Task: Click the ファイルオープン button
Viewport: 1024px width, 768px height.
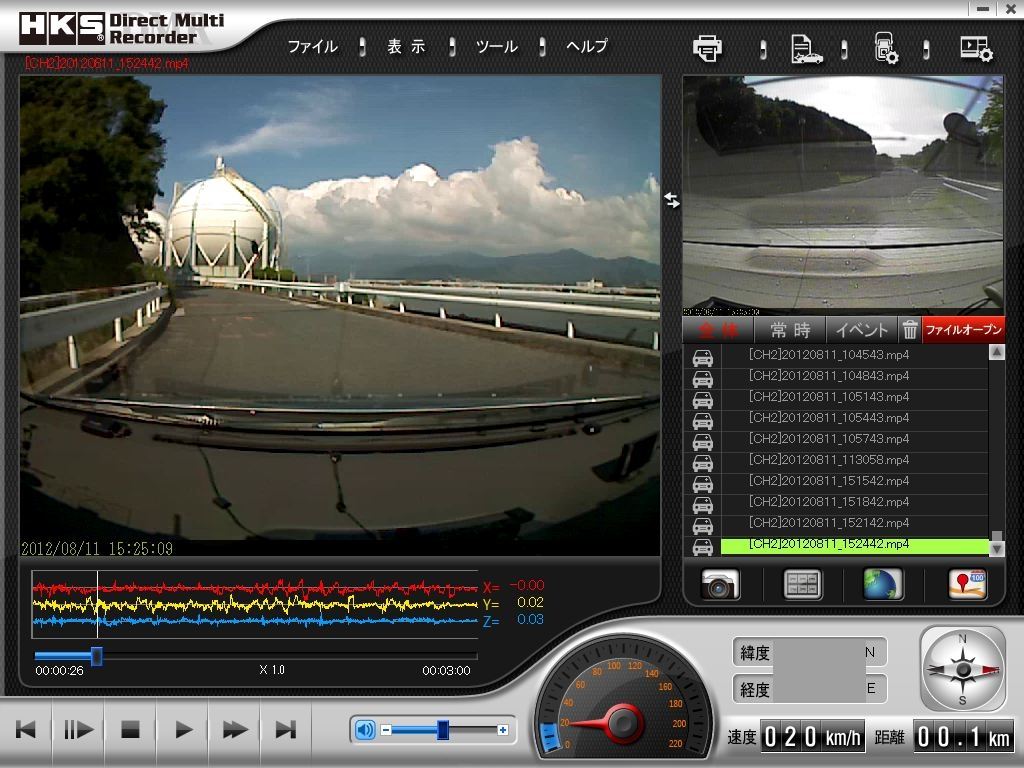Action: click(963, 330)
